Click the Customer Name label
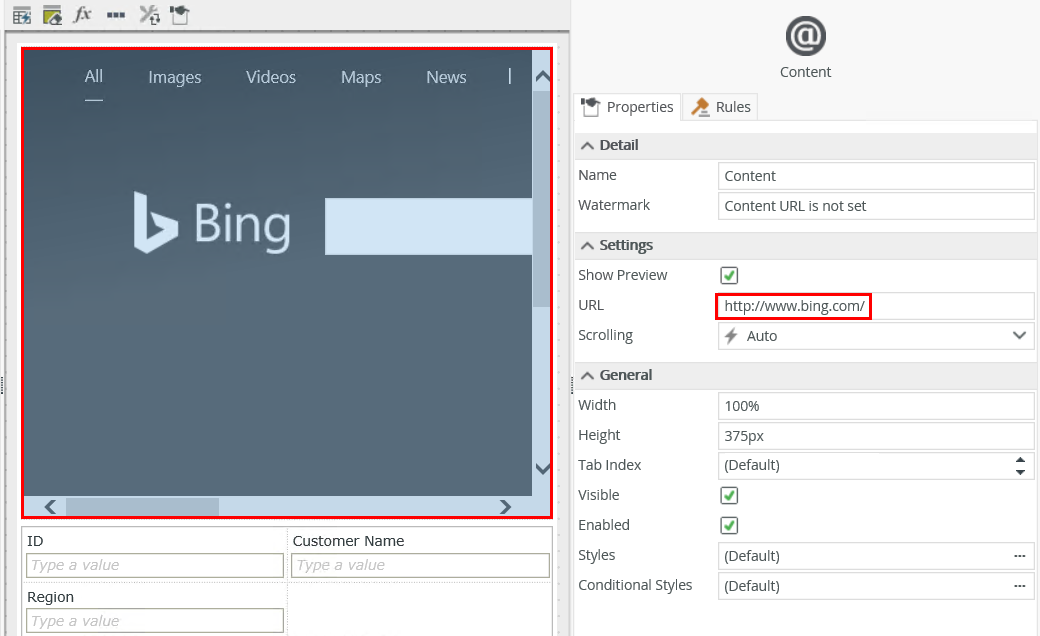 click(348, 541)
